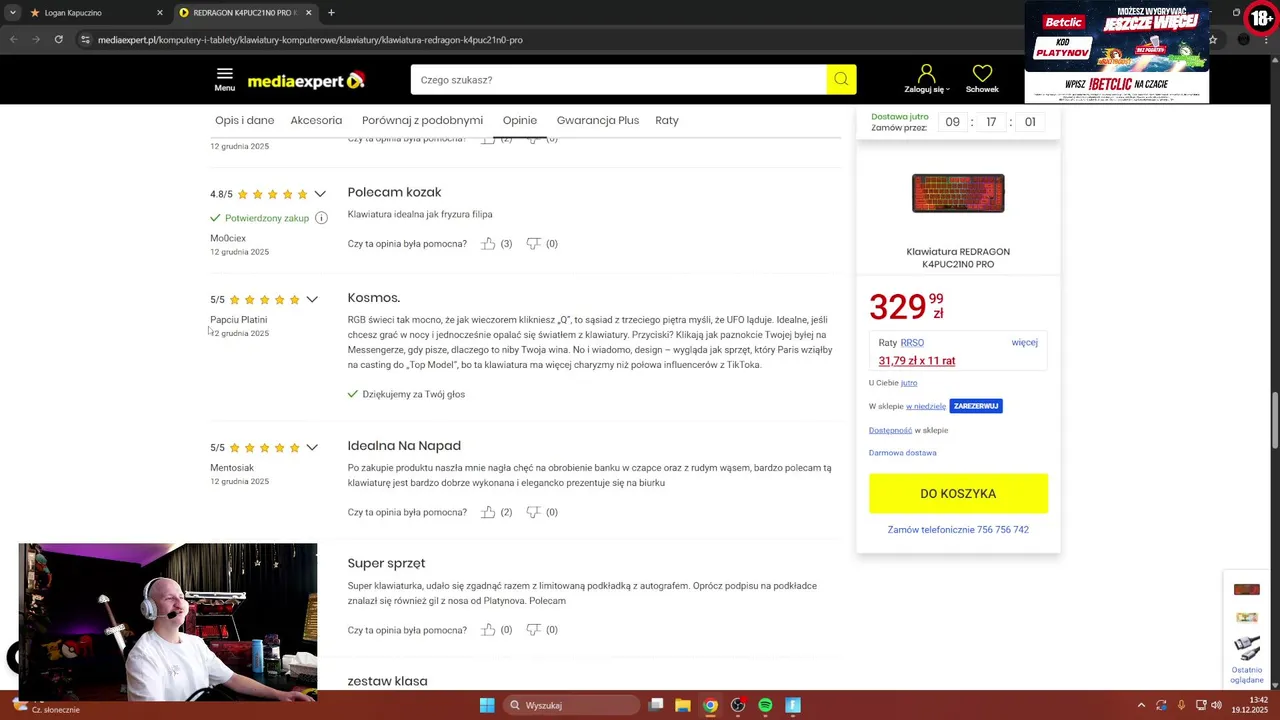1280x720 pixels.
Task: Expand rating details for Mentosiak review
Action: tap(312, 447)
